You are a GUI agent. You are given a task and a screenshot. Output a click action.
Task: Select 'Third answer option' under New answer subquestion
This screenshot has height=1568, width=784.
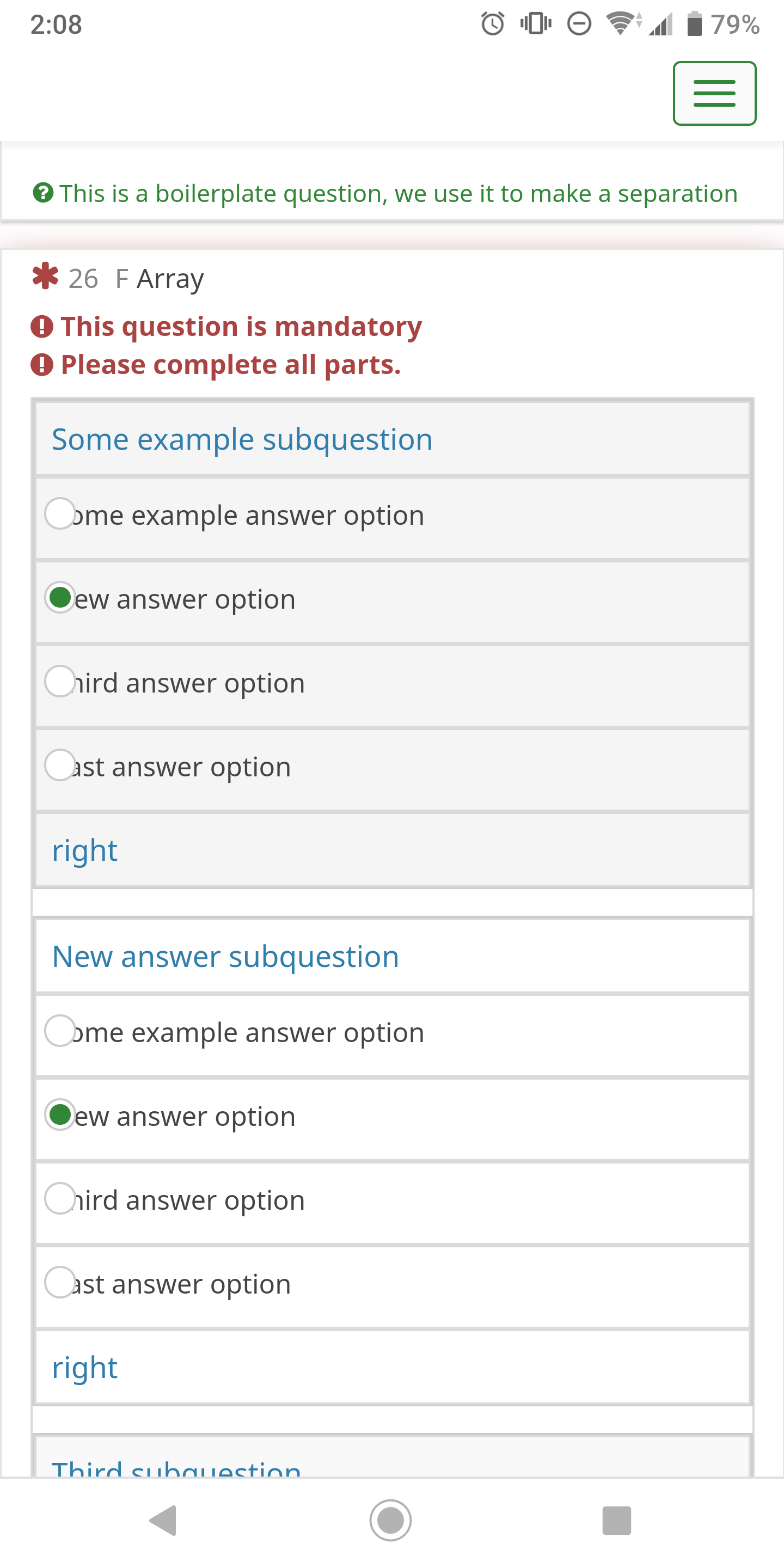(x=60, y=1198)
